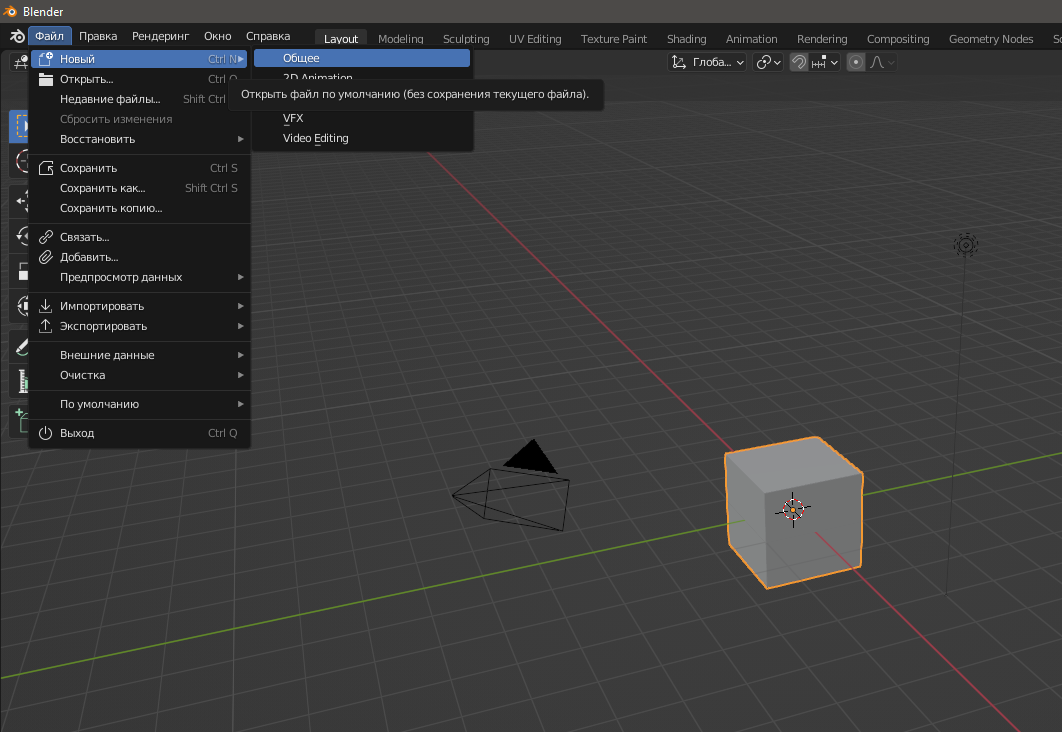This screenshot has width=1062, height=732.
Task: Switch to the Layout workspace tab
Action: tap(341, 39)
